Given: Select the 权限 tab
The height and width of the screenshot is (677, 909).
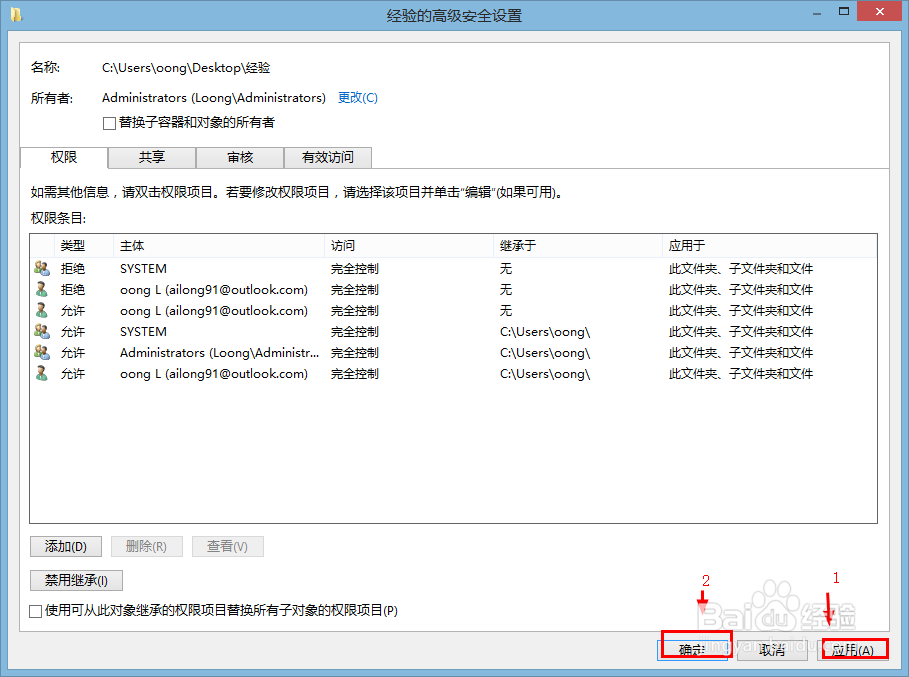Looking at the screenshot, I should pyautogui.click(x=64, y=157).
